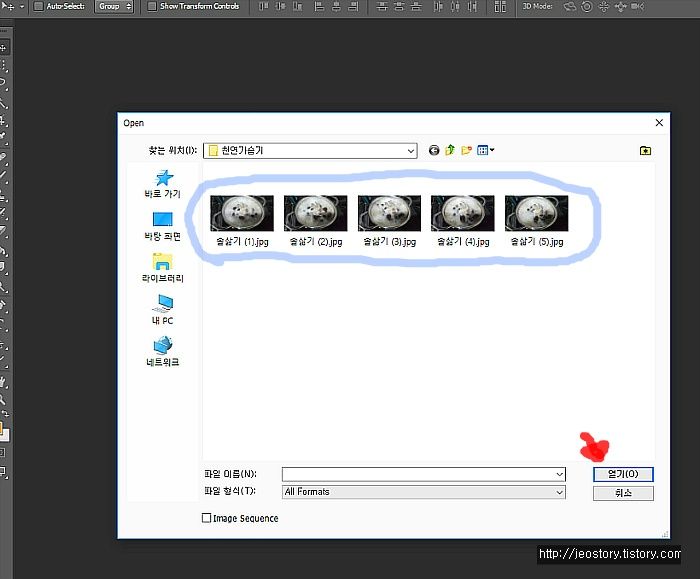Select thumbnail of 솔삼기 (1).jpg
The image size is (700, 579).
click(x=242, y=213)
